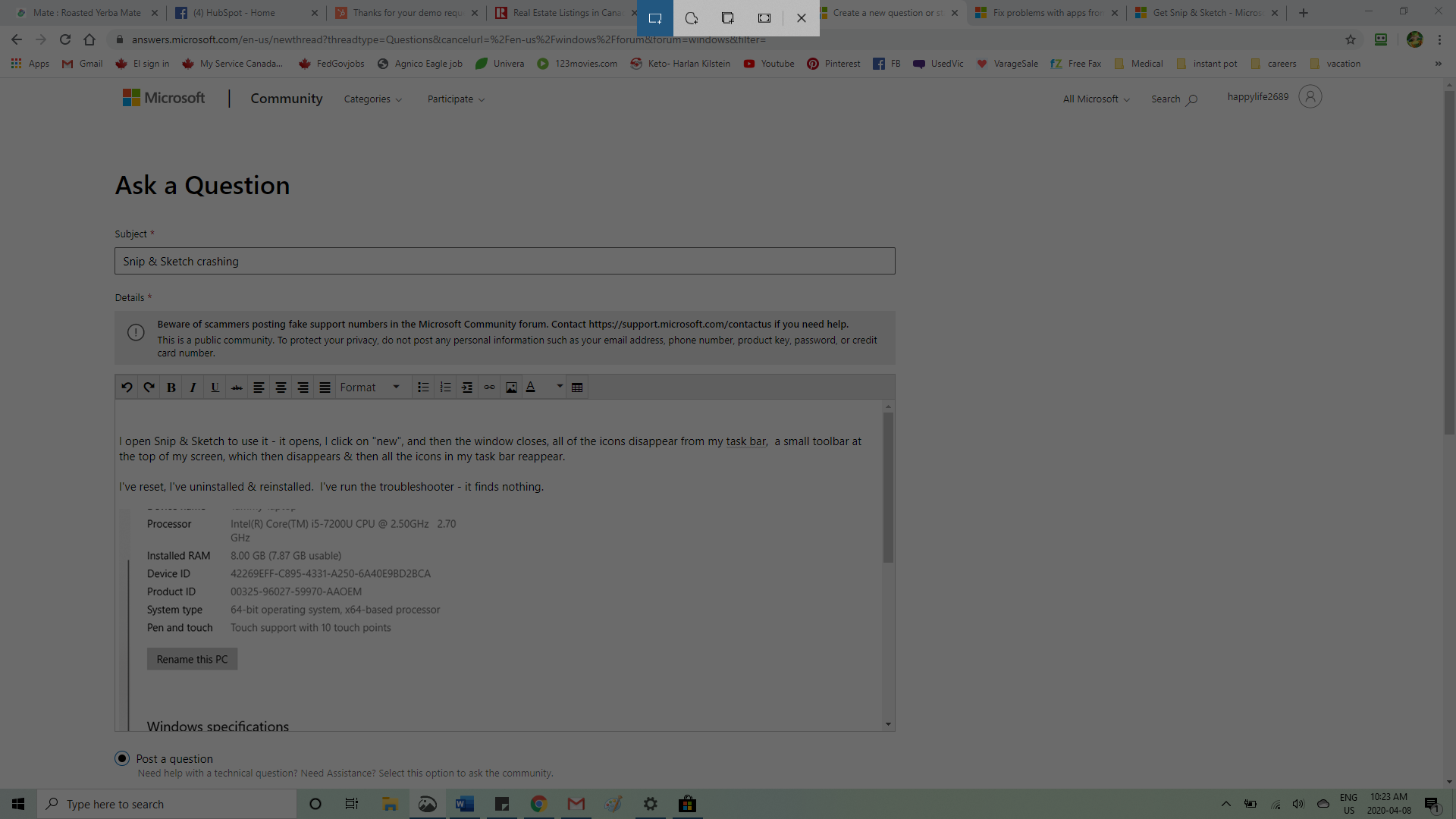Select the Freeform snip mode
The image size is (1456, 819).
(x=691, y=17)
